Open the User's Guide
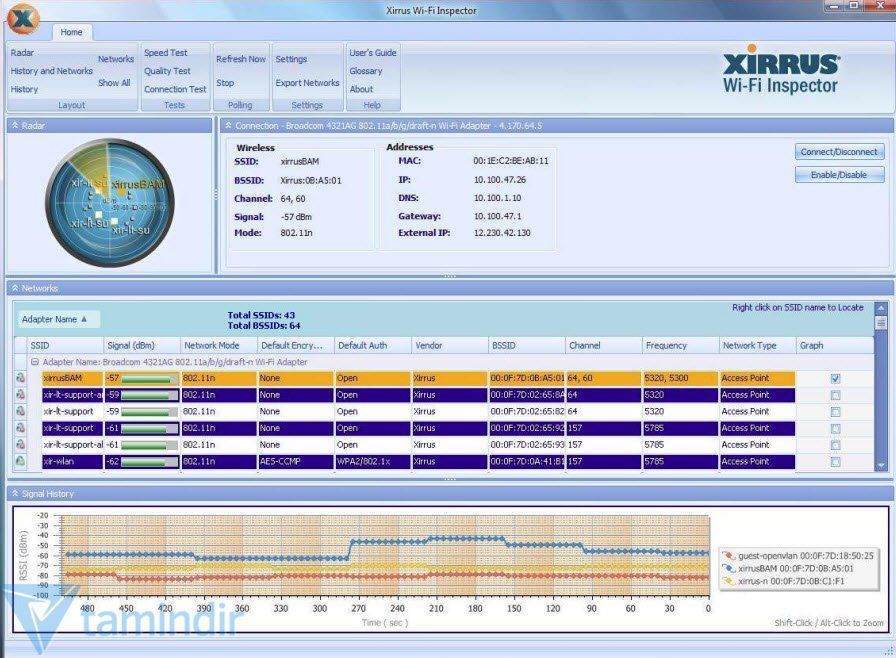Screen dimensions: 896x658 (373, 53)
